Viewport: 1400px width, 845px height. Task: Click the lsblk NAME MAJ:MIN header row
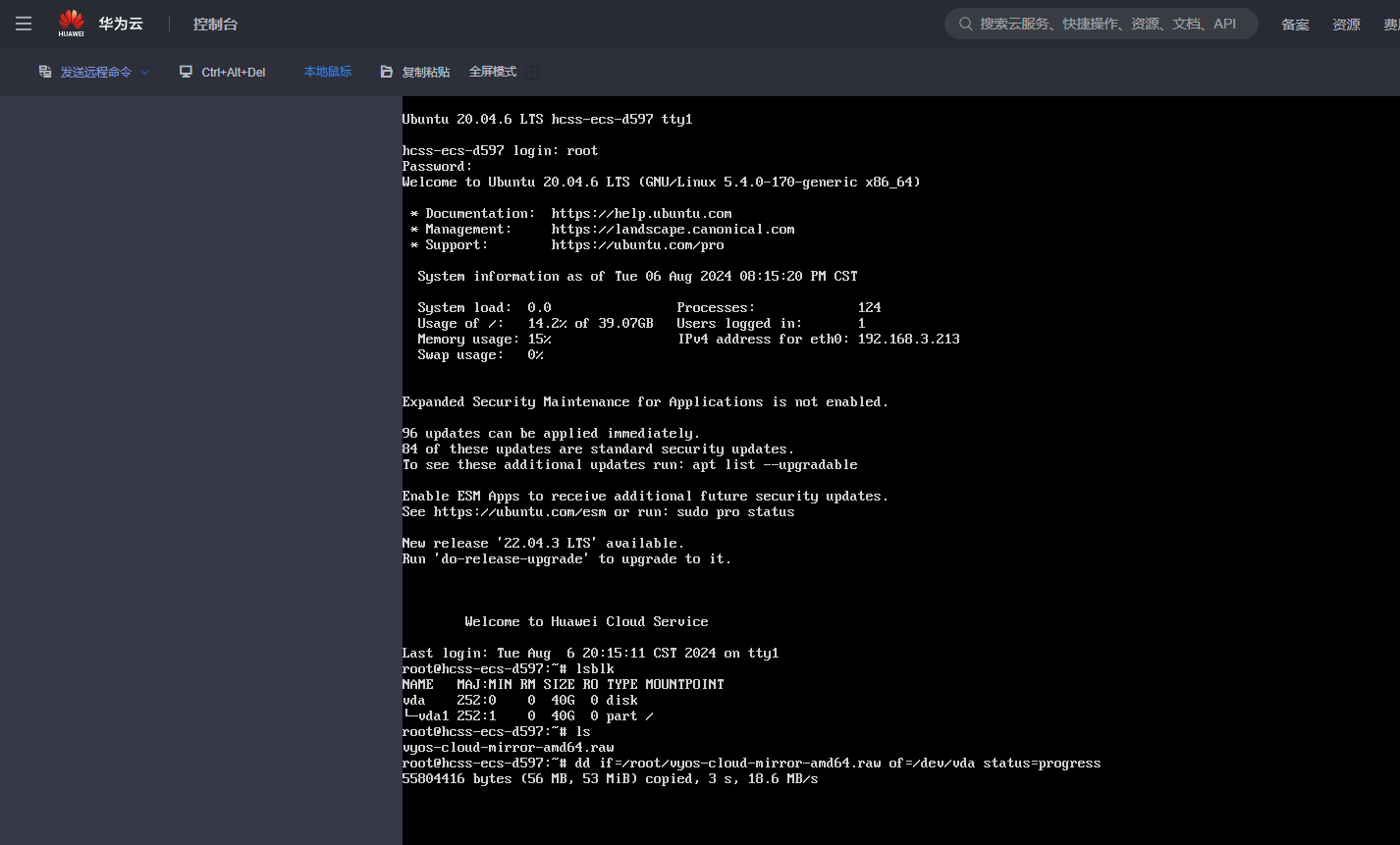pos(563,684)
